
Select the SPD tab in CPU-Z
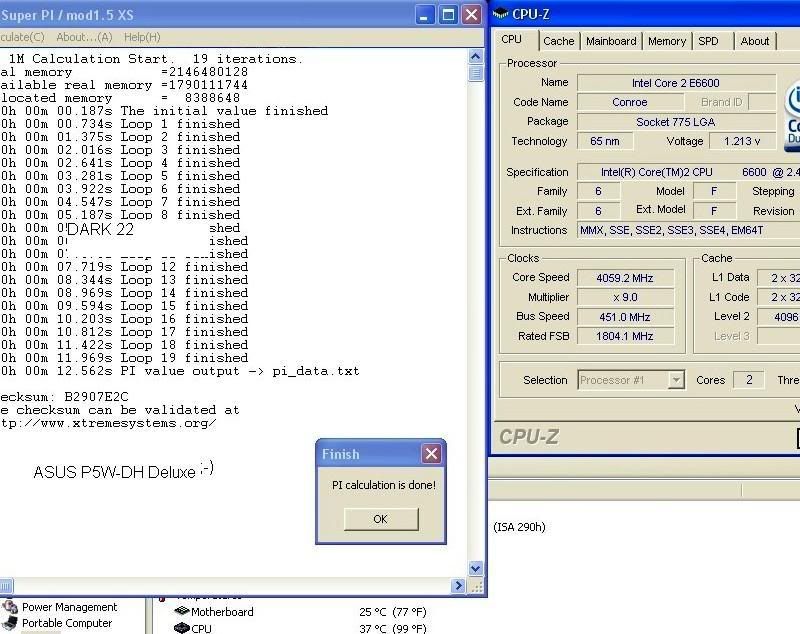[708, 41]
